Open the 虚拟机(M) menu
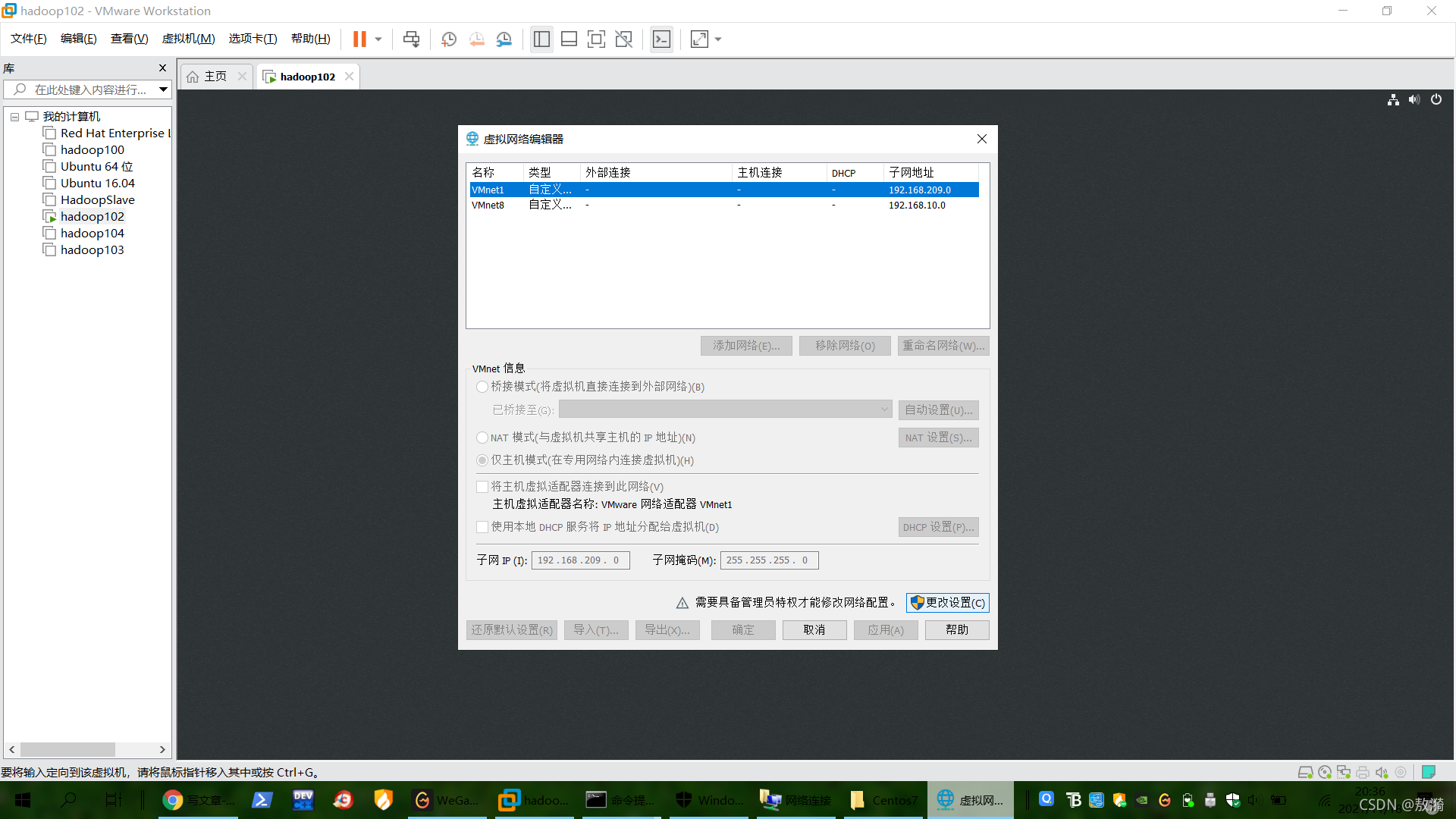 [x=188, y=39]
